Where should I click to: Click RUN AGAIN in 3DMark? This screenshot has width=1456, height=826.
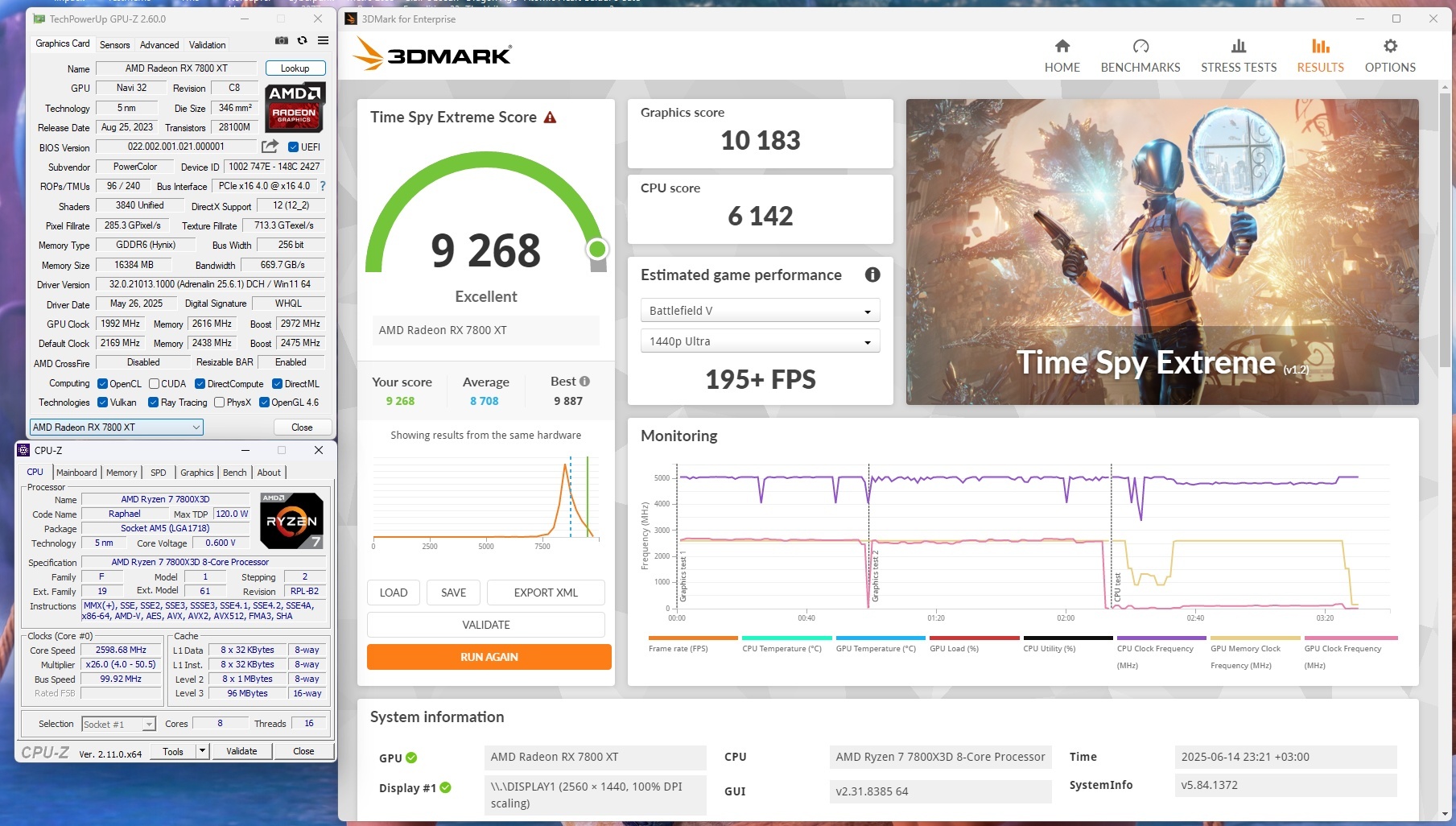pos(489,657)
